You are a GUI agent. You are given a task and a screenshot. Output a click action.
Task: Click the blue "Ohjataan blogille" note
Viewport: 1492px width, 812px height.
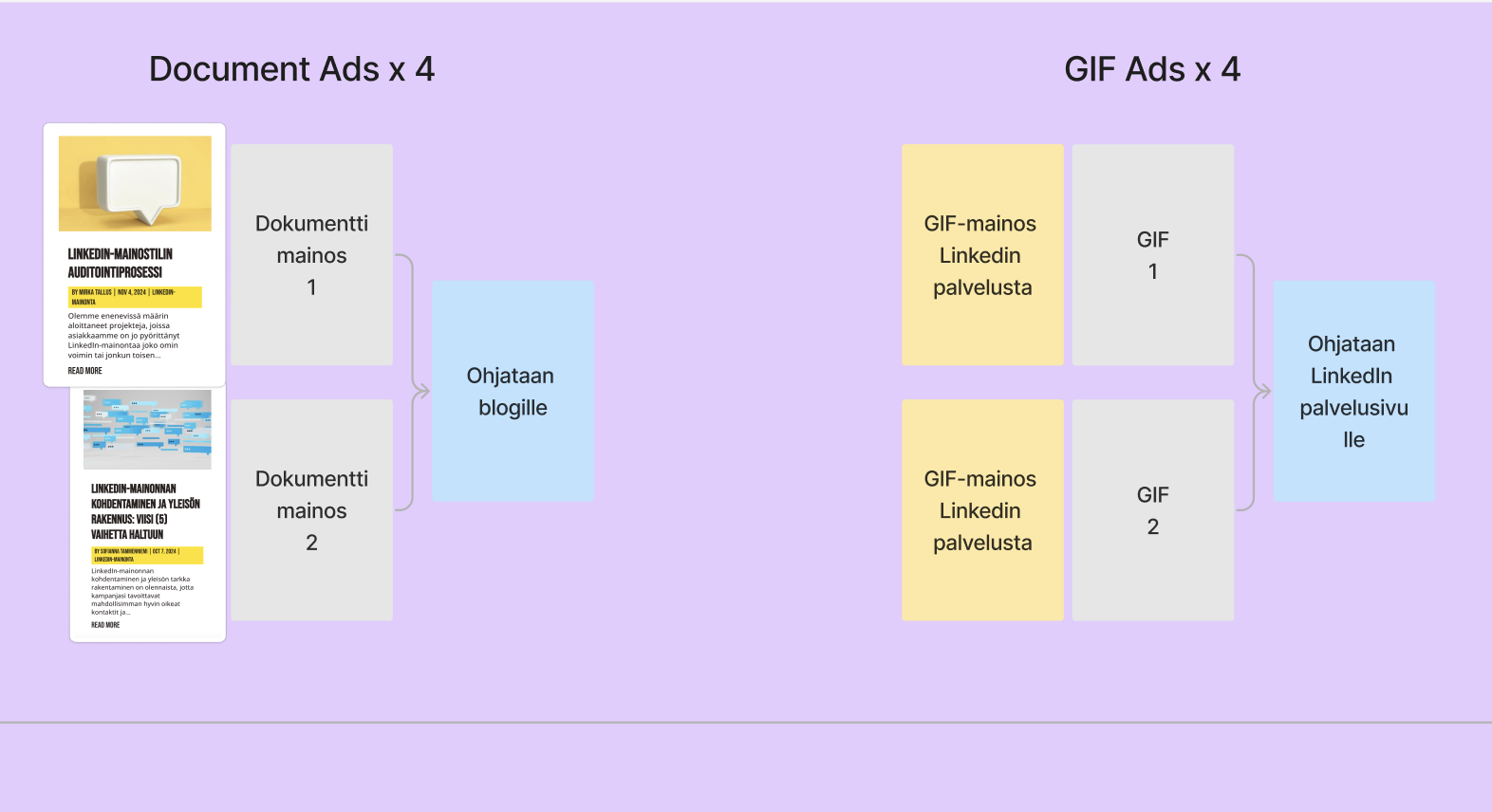pos(513,391)
